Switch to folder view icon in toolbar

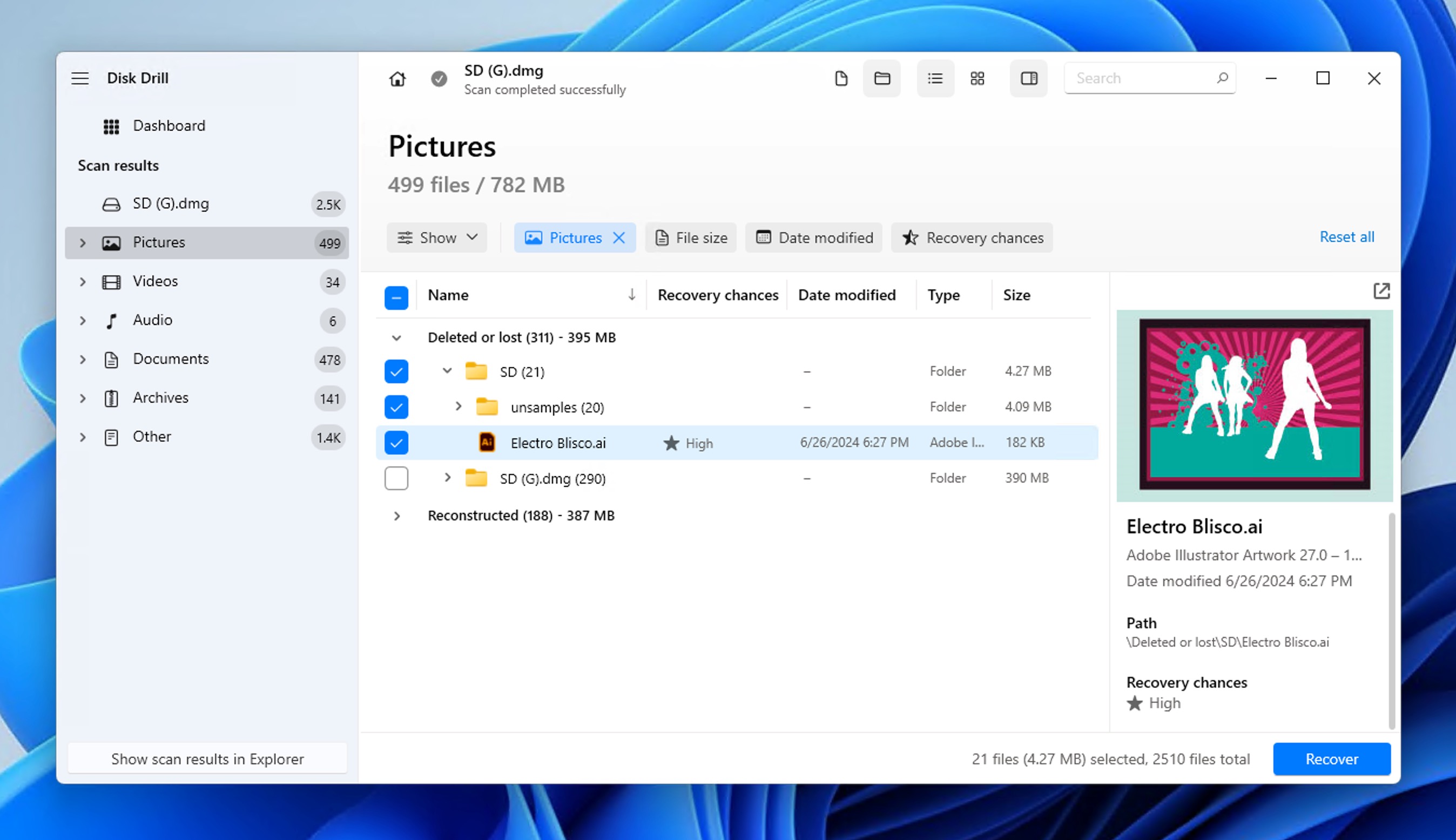tap(882, 78)
